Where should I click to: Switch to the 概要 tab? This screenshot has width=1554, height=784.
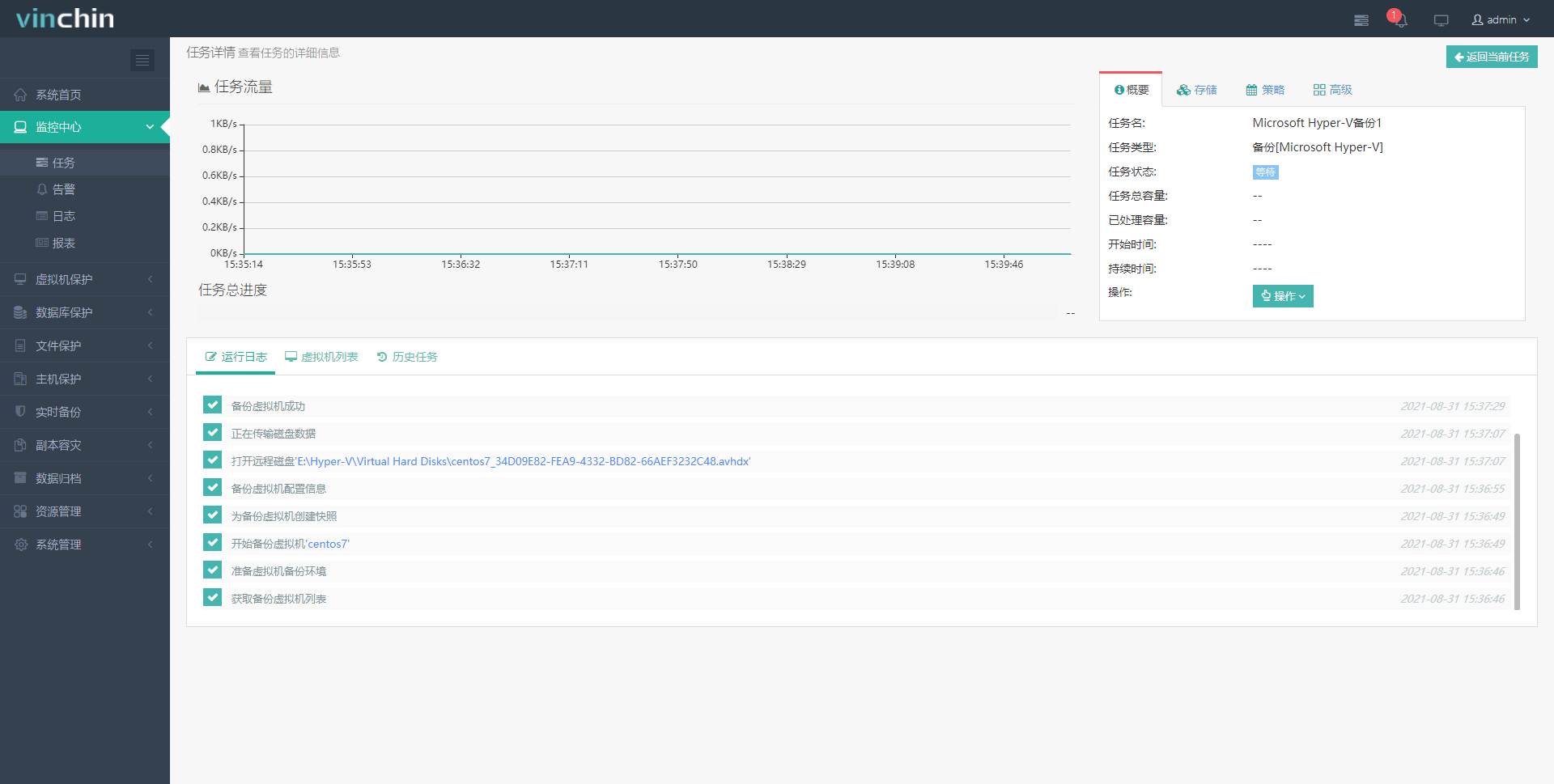[1131, 90]
